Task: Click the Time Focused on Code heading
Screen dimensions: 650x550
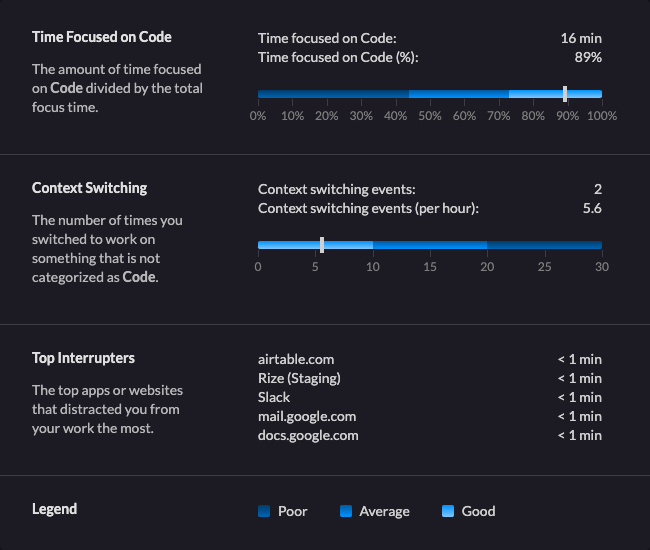Action: [x=102, y=37]
